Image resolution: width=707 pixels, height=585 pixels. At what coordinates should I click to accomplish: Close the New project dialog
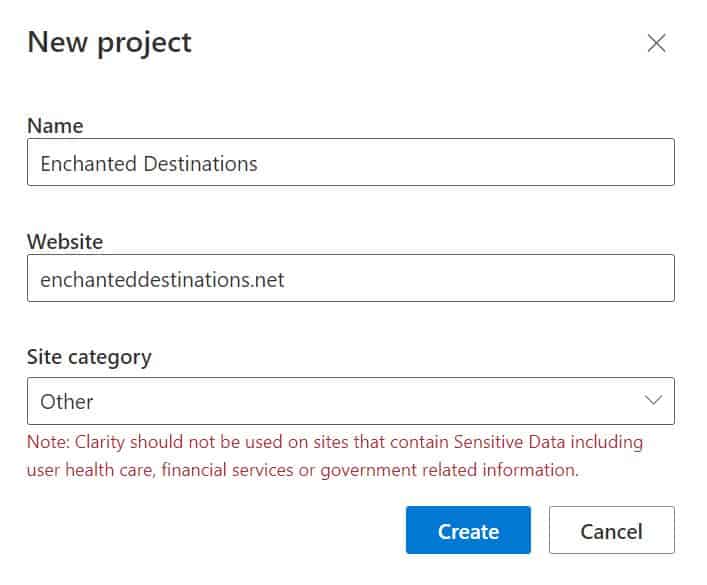coord(656,43)
